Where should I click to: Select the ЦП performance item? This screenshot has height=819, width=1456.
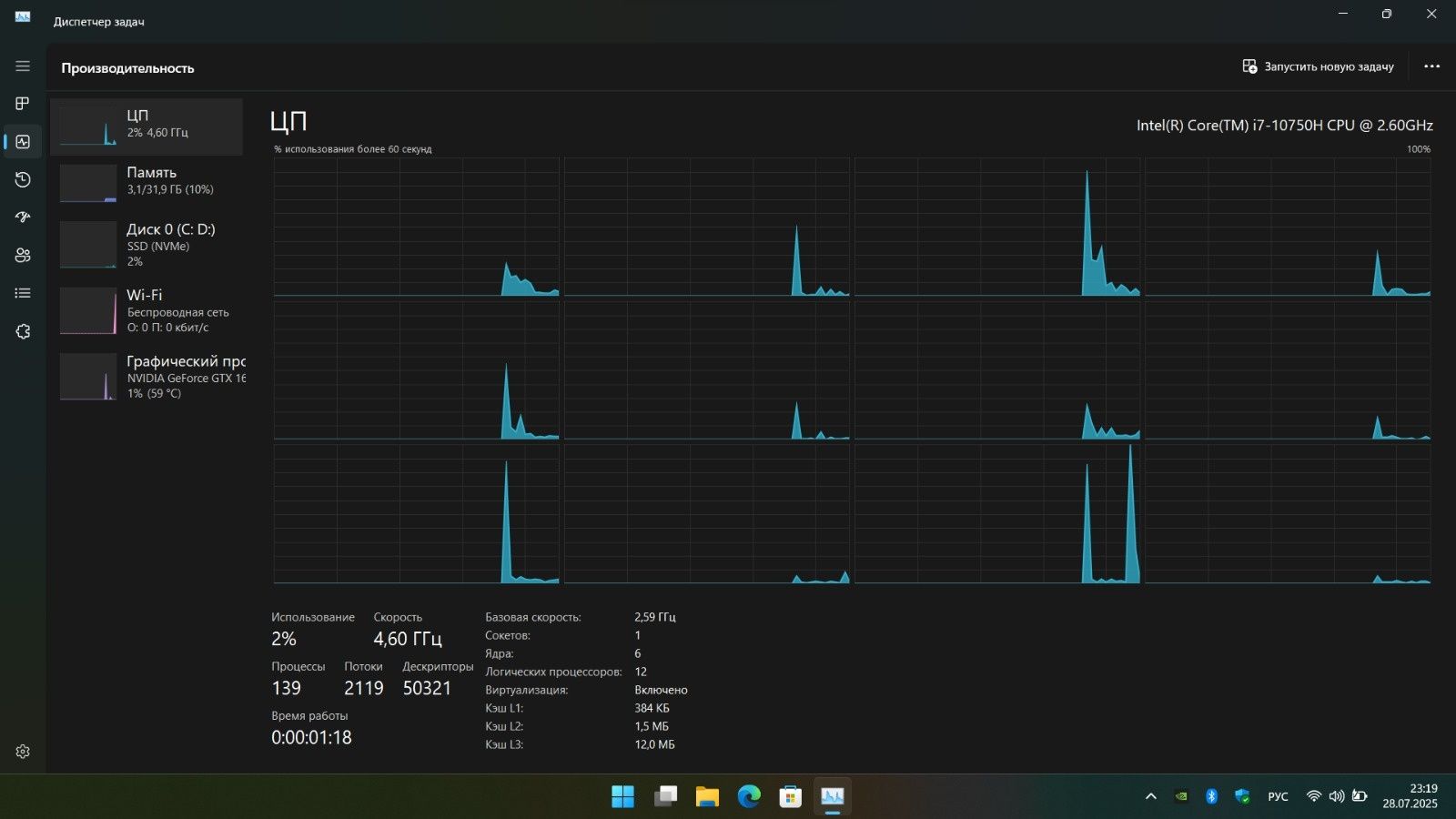[147, 126]
